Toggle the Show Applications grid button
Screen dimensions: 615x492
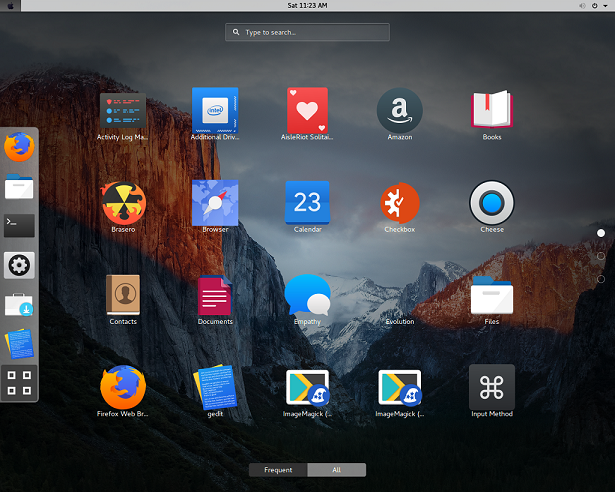(19, 383)
